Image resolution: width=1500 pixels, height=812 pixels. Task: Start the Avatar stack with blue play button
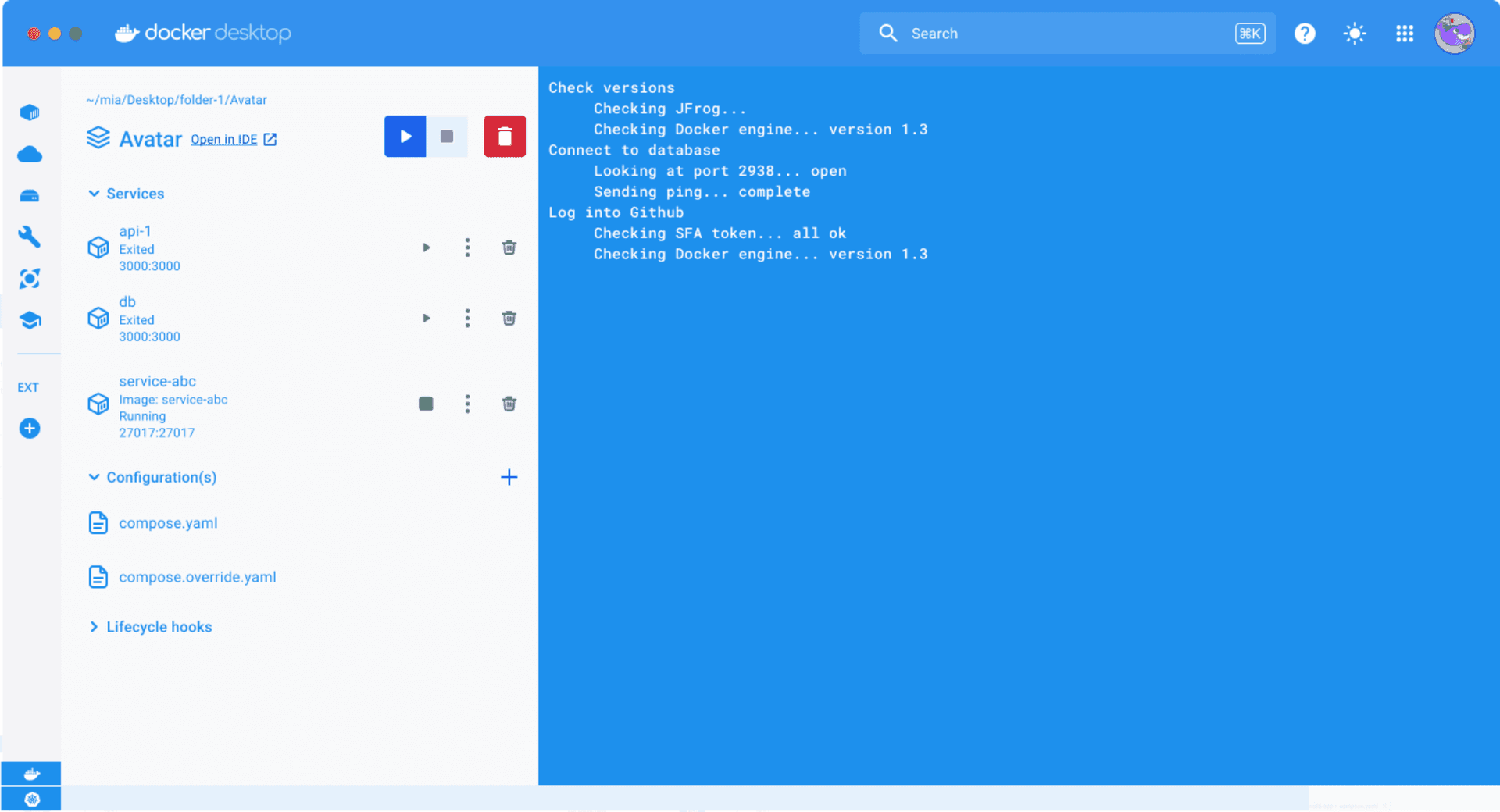coord(405,137)
